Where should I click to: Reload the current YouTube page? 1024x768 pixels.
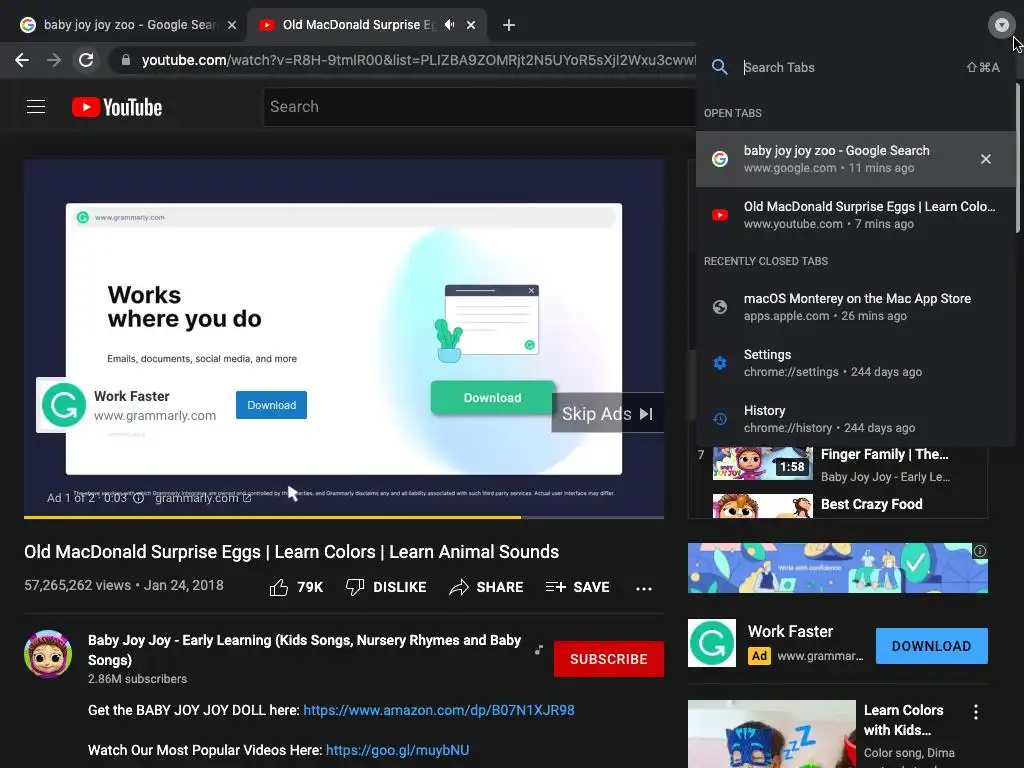coord(86,60)
